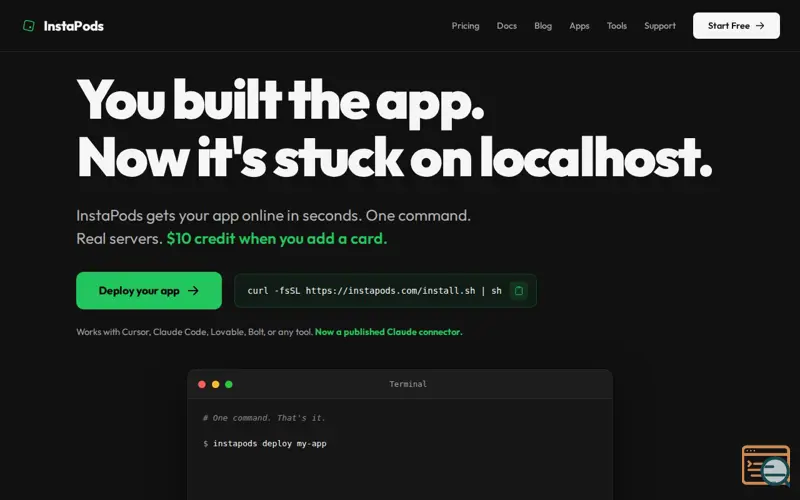Open the published Claude connector link
Viewport: 800px width, 500px height.
[x=388, y=332]
